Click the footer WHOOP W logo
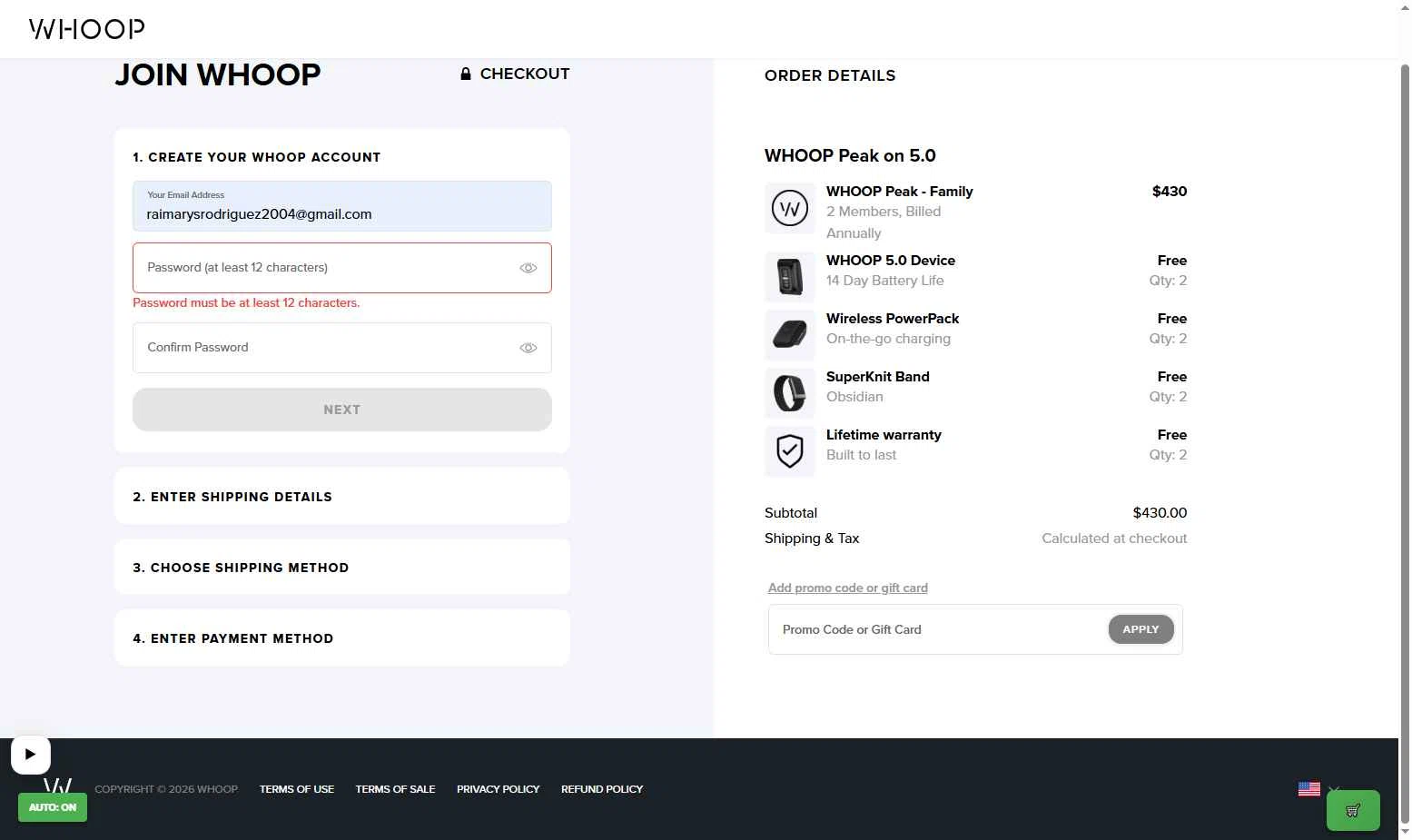This screenshot has width=1412, height=840. pos(57,786)
